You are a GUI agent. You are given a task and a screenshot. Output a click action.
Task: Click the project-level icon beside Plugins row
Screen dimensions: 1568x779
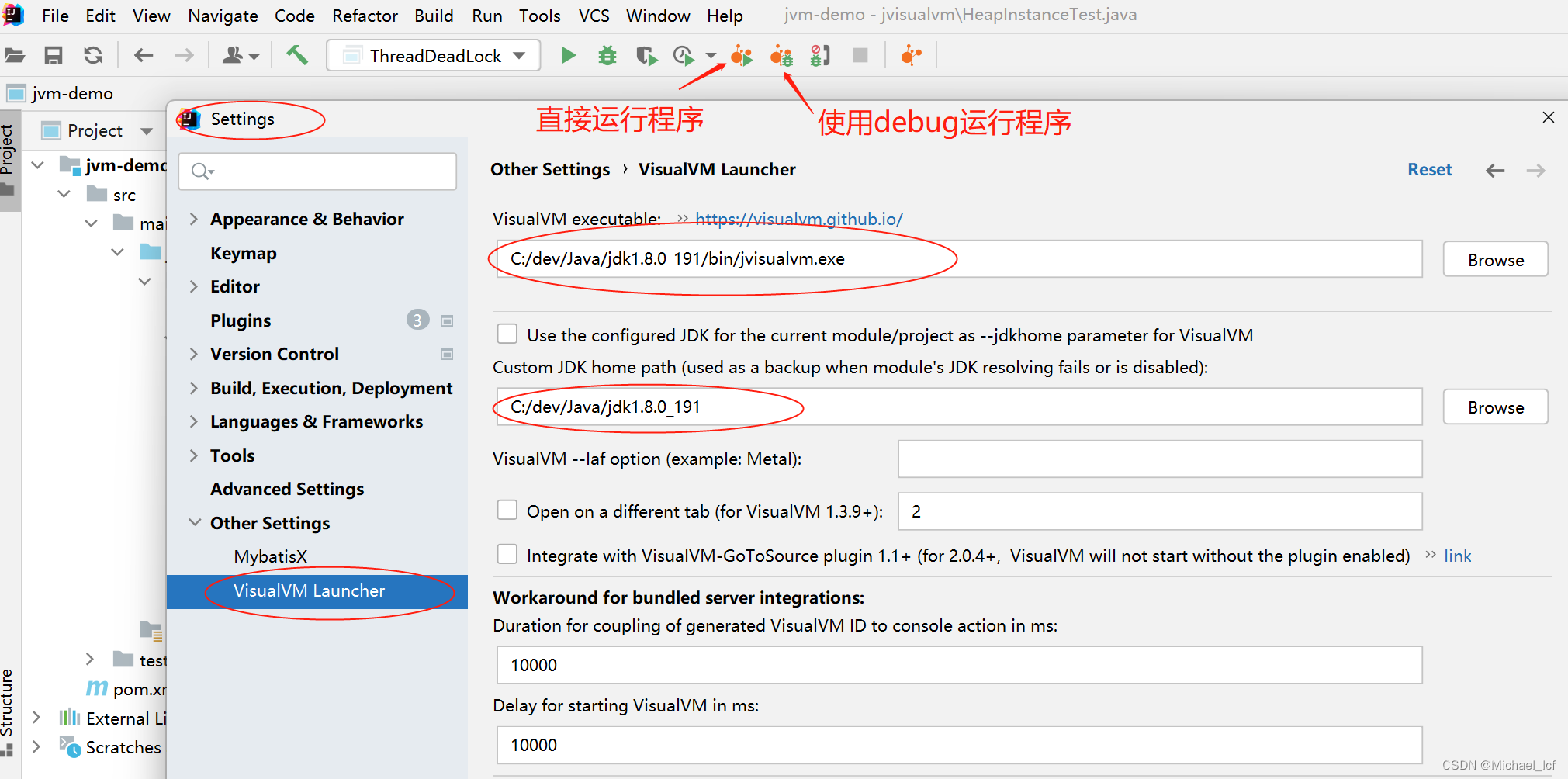pyautogui.click(x=447, y=320)
